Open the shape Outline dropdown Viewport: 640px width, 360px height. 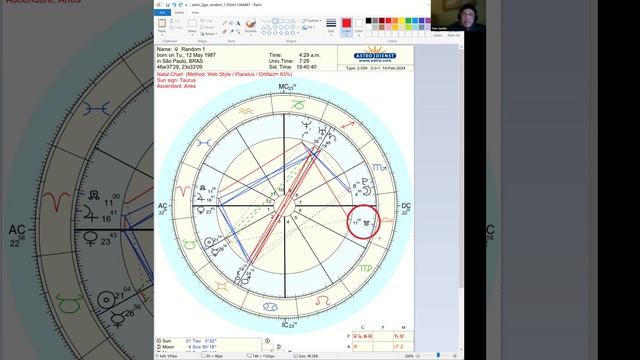point(311,20)
